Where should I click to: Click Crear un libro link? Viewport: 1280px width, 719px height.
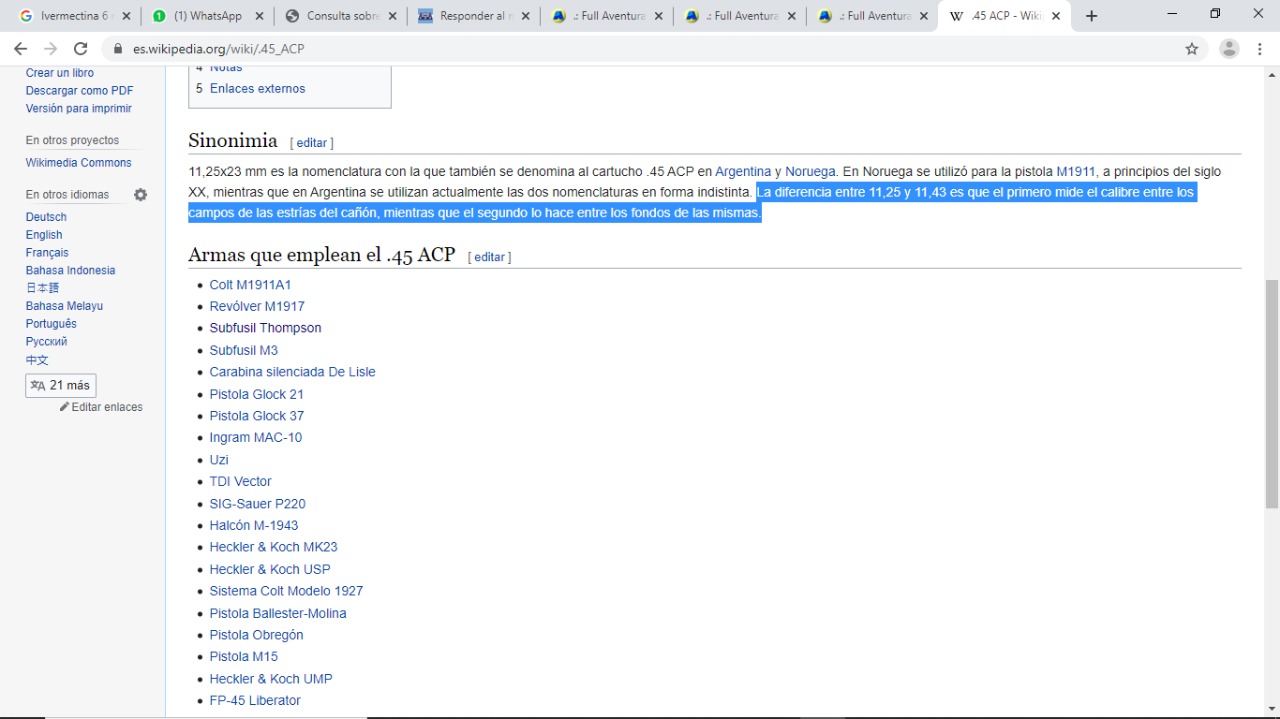pyautogui.click(x=60, y=73)
